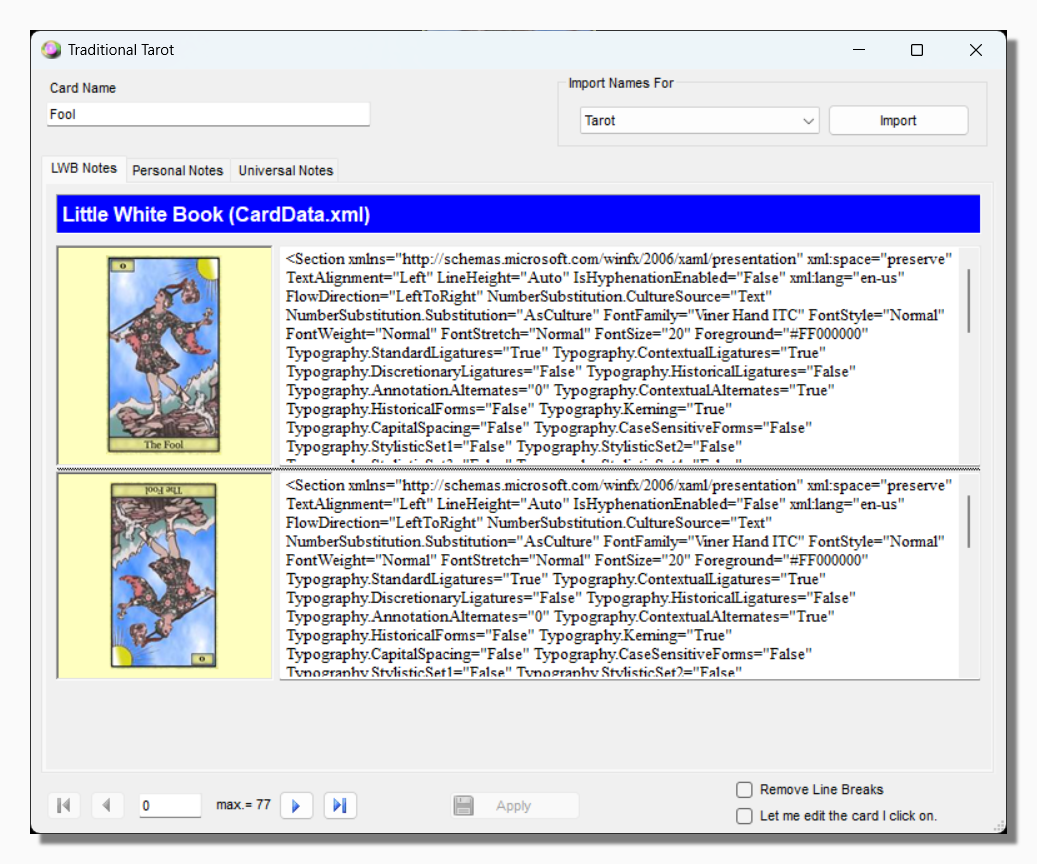
Task: Switch to the LWB Notes tab
Action: pyautogui.click(x=84, y=168)
